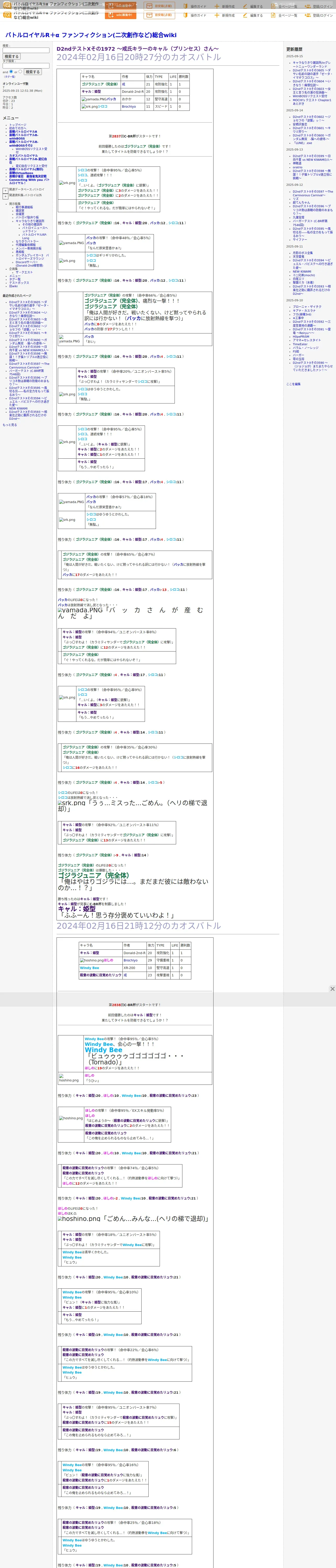
Task: Click the yamada.PNG image in first character table
Action: point(94,99)
